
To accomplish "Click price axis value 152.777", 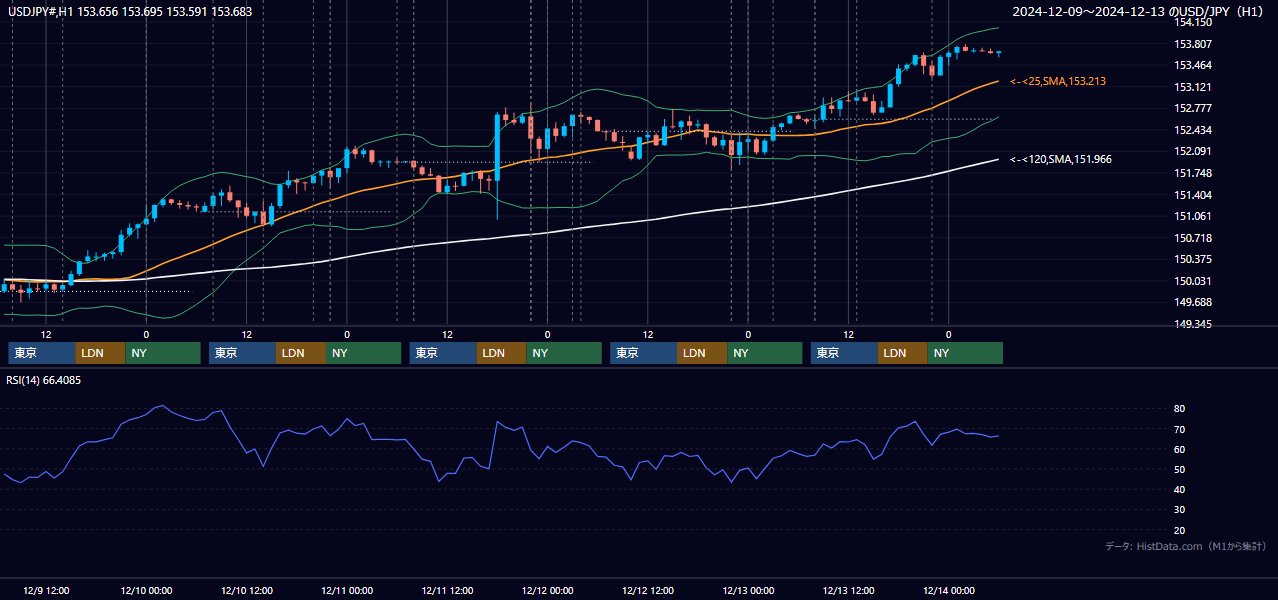I will click(x=1193, y=108).
